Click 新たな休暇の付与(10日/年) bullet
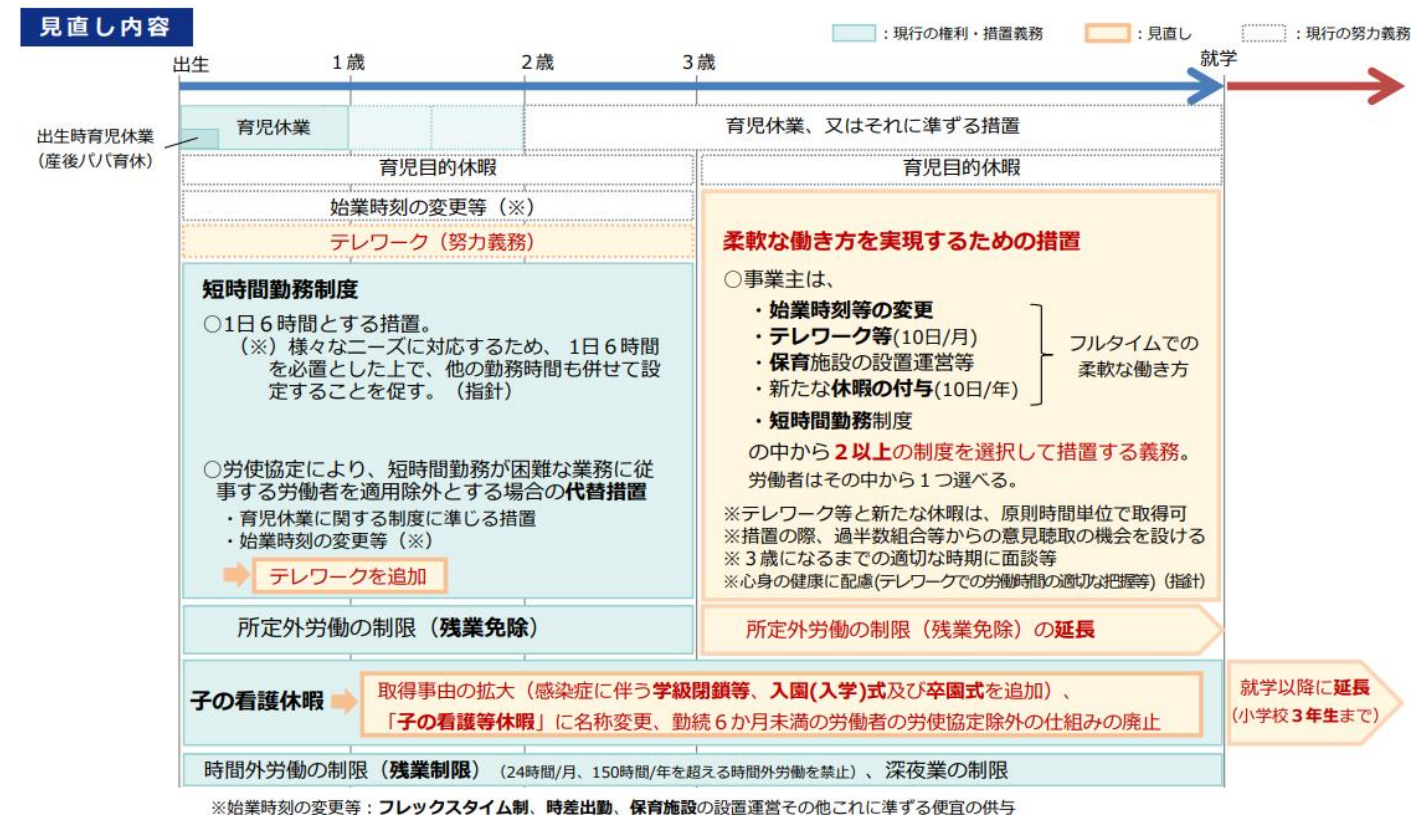Viewport: 1425px width, 822px height. 886,391
